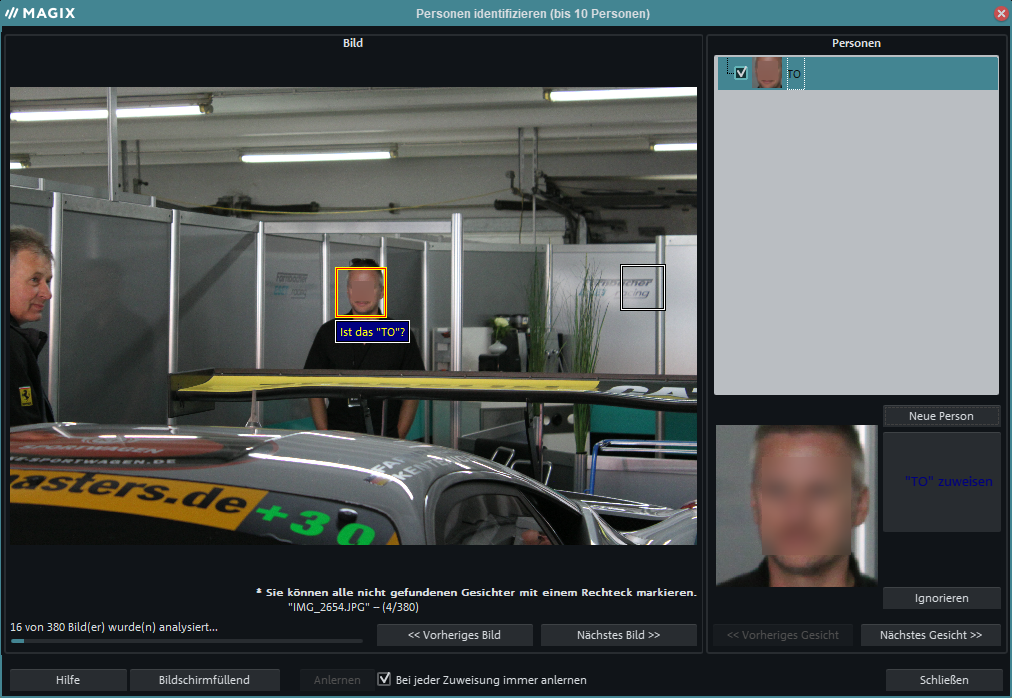Click the TO name label in list
This screenshot has height=698, width=1012.
click(x=794, y=74)
